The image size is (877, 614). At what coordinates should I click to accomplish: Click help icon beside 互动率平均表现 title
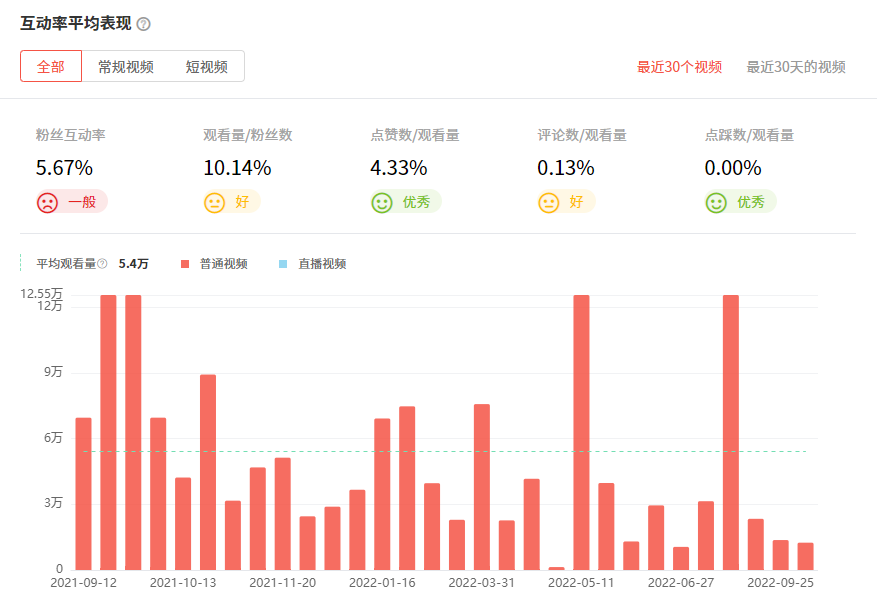point(143,24)
